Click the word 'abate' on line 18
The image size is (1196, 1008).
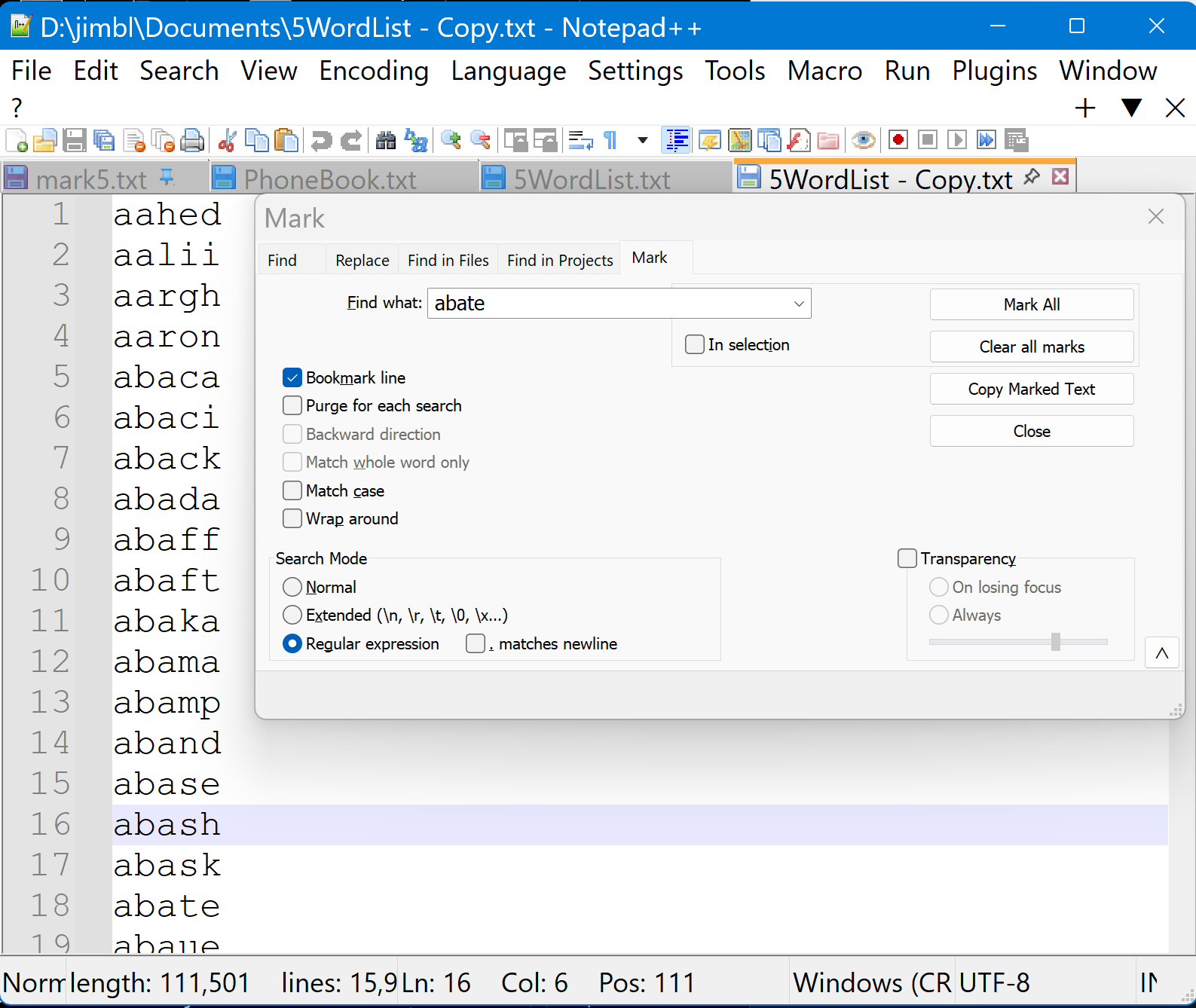coord(167,906)
